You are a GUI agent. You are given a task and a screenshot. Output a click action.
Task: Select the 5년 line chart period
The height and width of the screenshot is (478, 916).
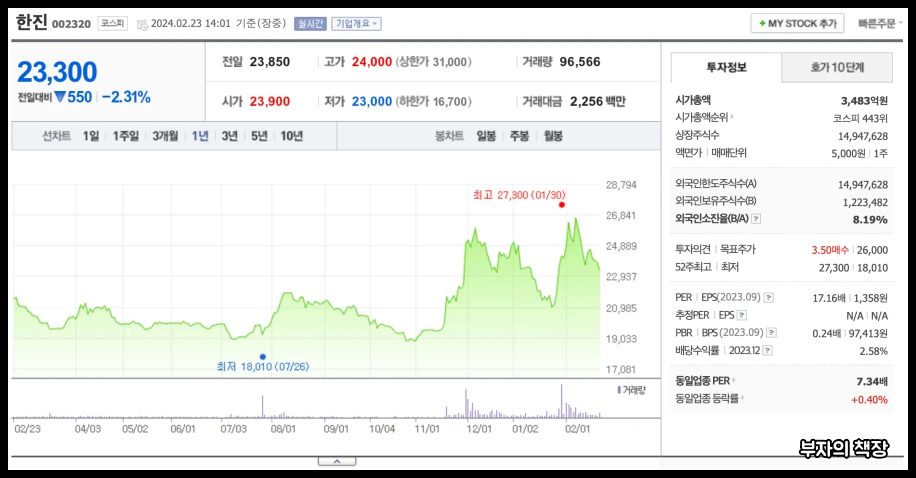coord(259,136)
